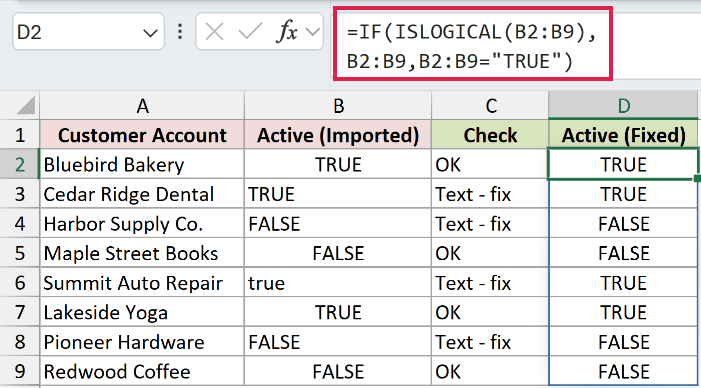Screen dimensions: 701x388
Task: Select column D header
Action: pos(623,106)
